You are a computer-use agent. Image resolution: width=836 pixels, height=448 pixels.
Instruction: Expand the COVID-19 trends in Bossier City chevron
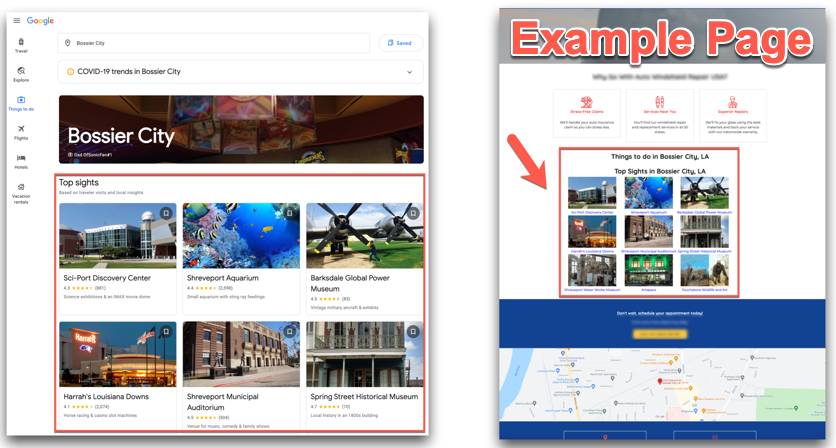[409, 72]
